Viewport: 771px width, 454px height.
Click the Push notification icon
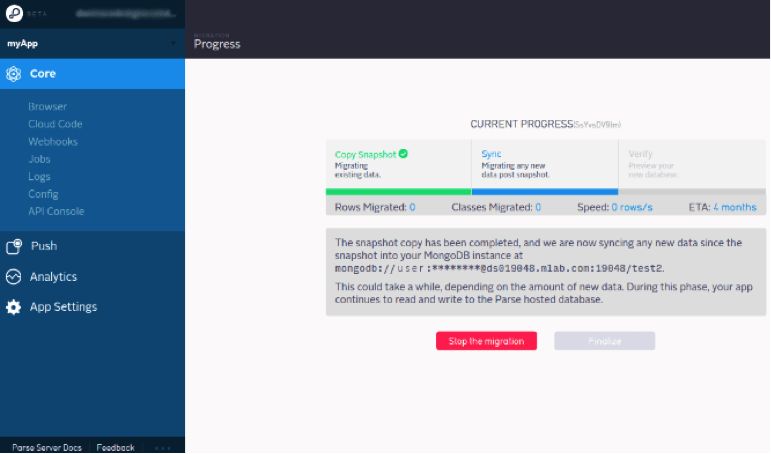pos(14,246)
